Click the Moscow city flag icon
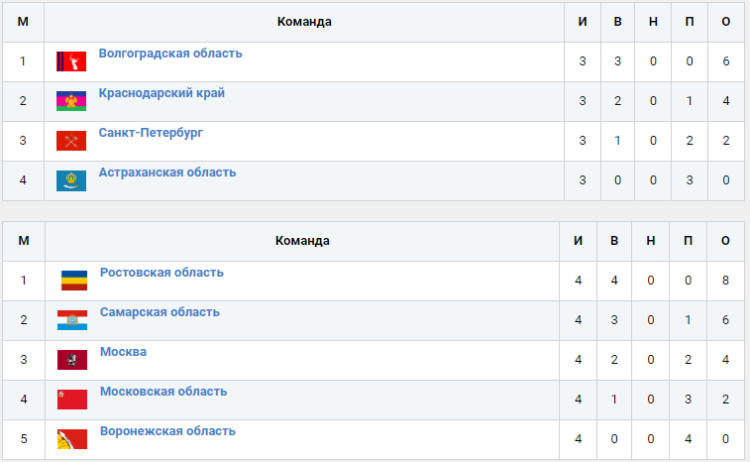 73,360
